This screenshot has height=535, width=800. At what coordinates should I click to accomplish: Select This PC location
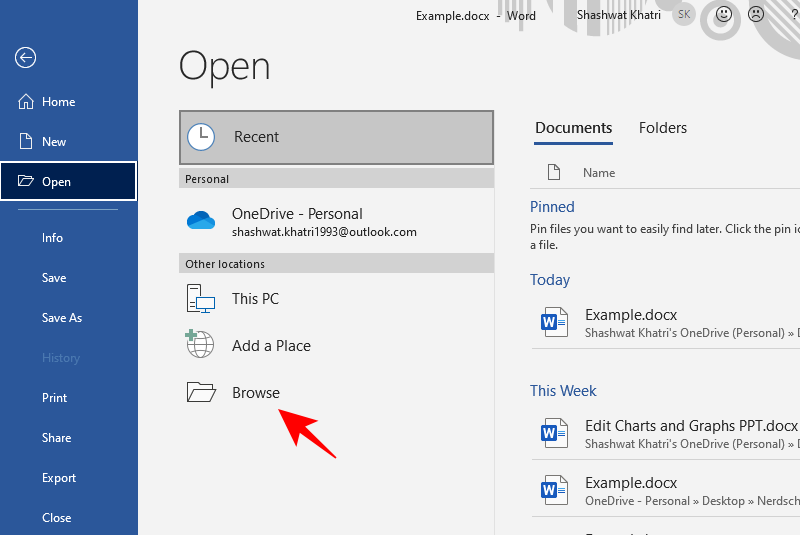336,298
